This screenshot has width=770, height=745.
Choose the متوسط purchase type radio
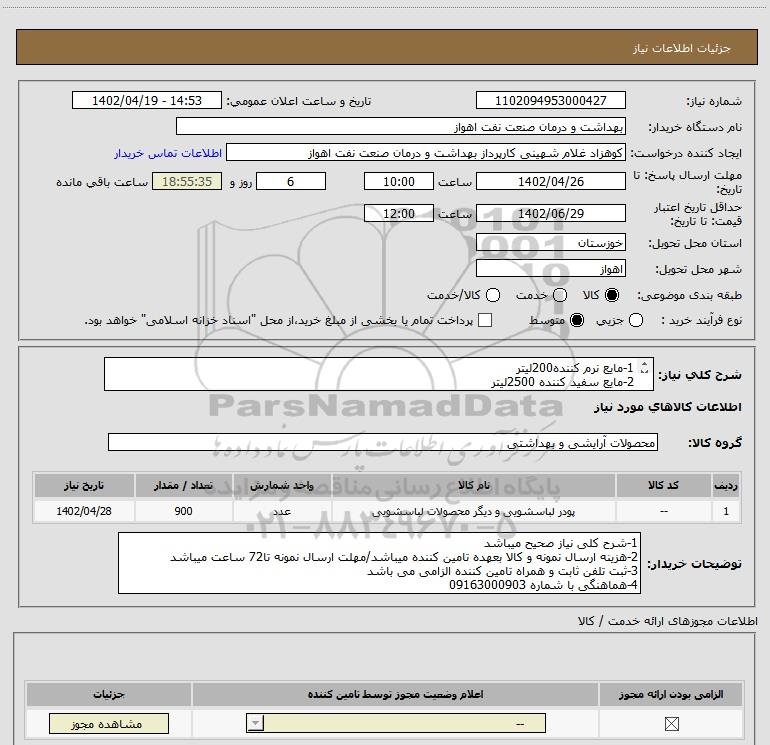tap(577, 320)
